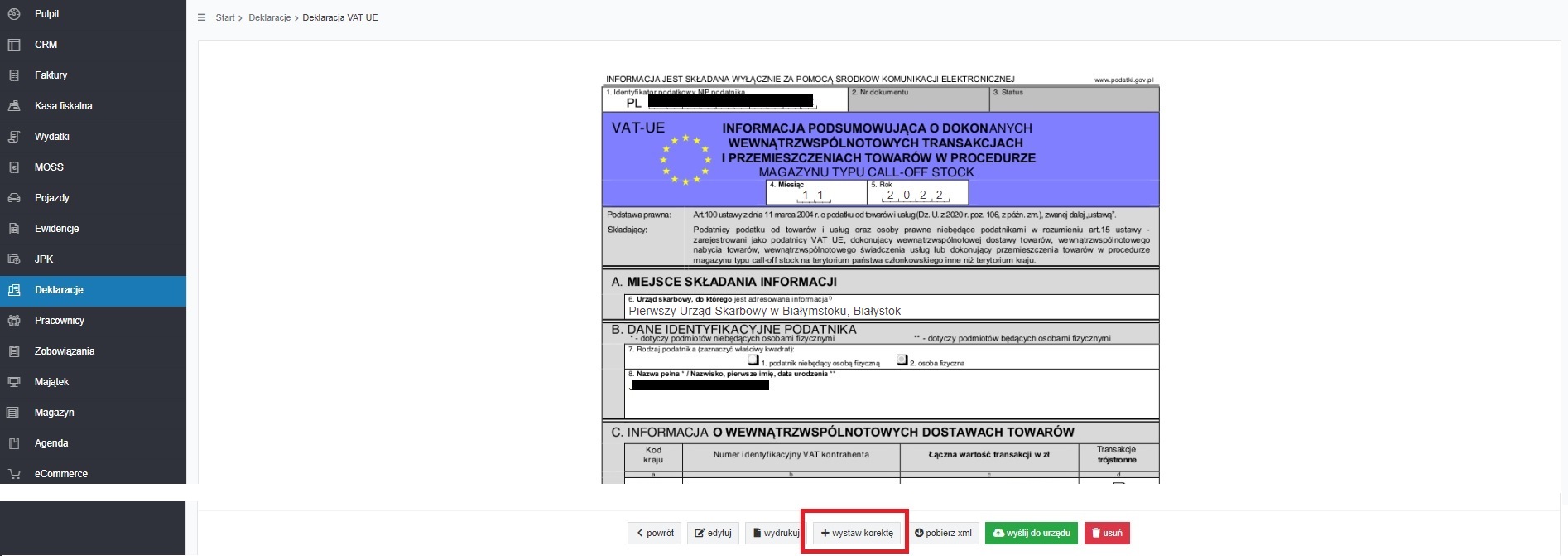
Task: Click the Pulpit dashboard icon in sidebar
Action: (x=13, y=14)
